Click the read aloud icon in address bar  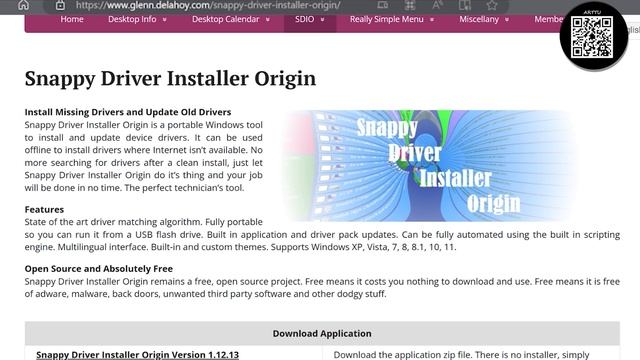437,5
